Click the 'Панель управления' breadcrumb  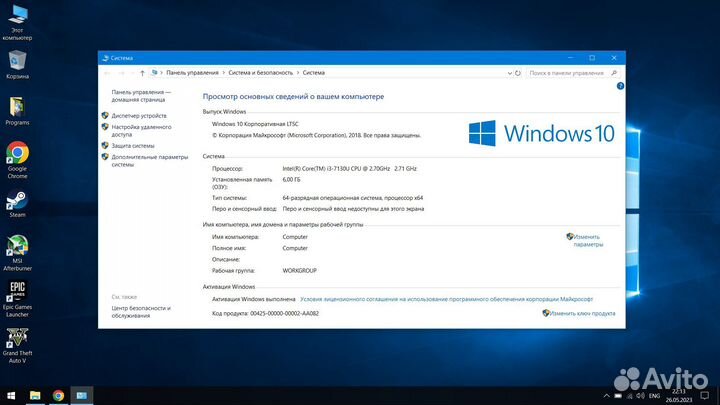click(191, 73)
